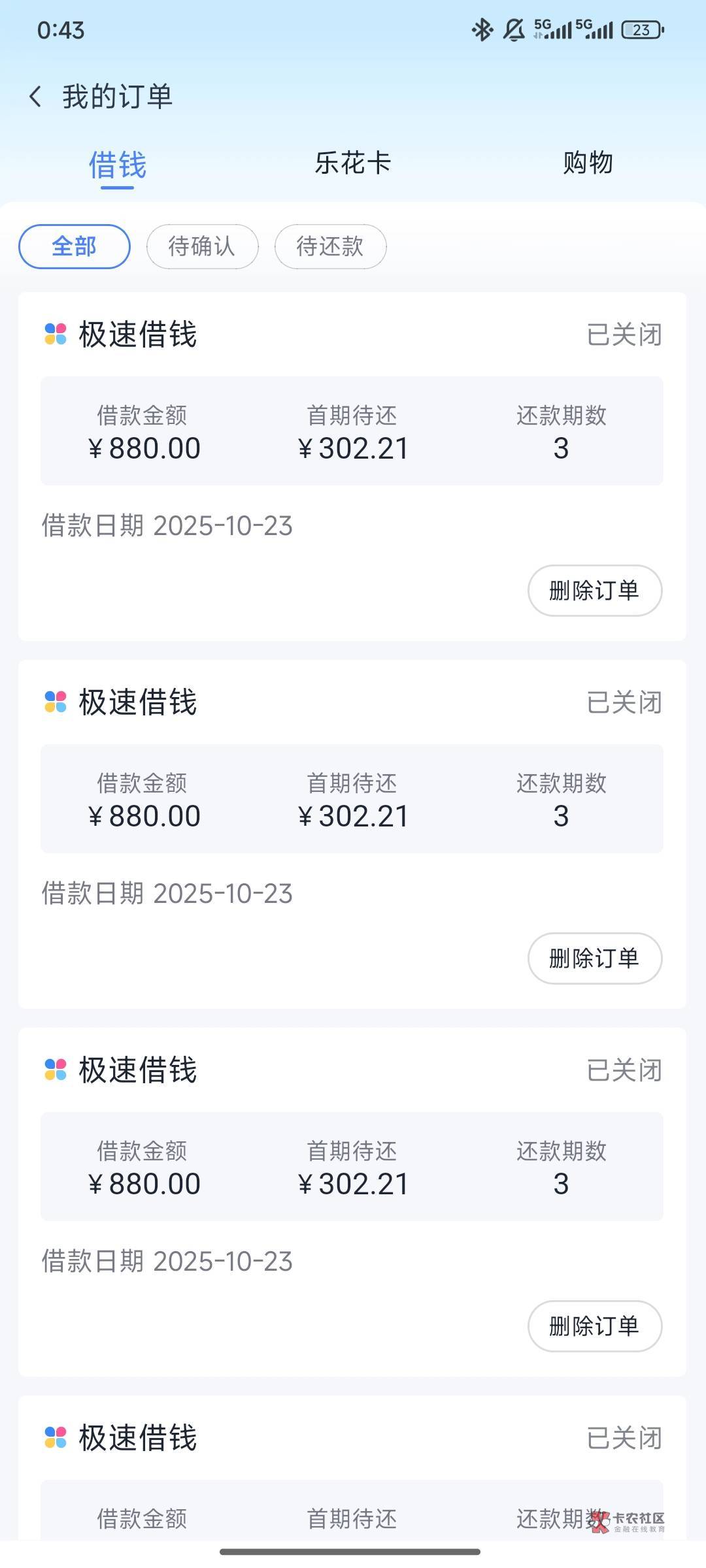Tap the battery indicator icon

pos(643,30)
